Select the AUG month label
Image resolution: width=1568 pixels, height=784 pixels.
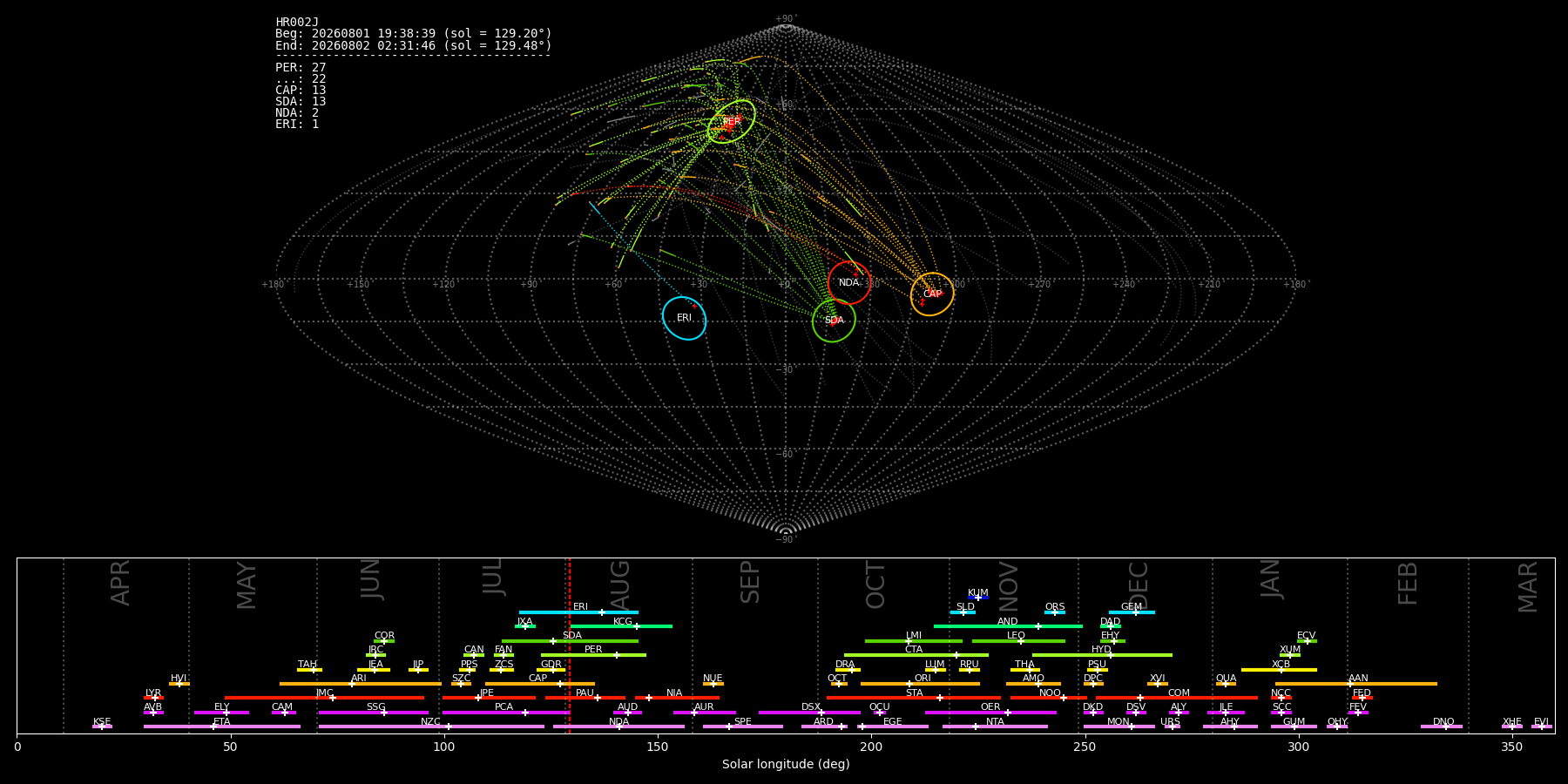coord(620,583)
